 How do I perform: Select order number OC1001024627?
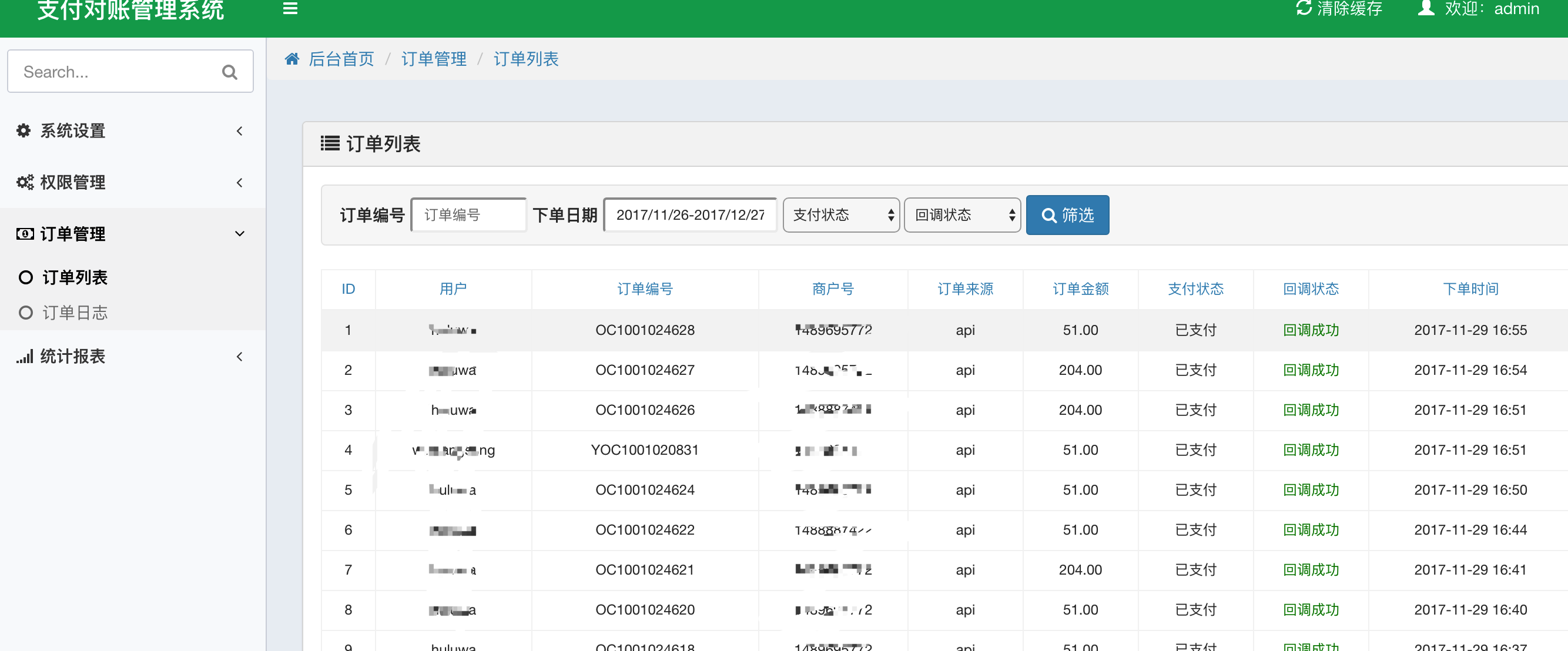(645, 371)
